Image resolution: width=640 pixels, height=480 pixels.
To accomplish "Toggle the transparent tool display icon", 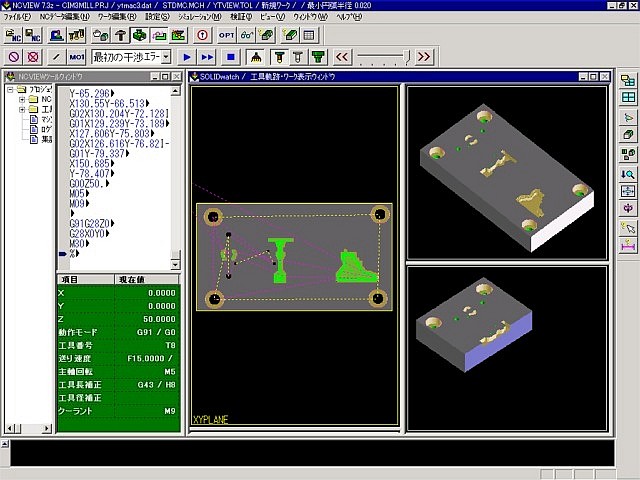I will tap(298, 57).
